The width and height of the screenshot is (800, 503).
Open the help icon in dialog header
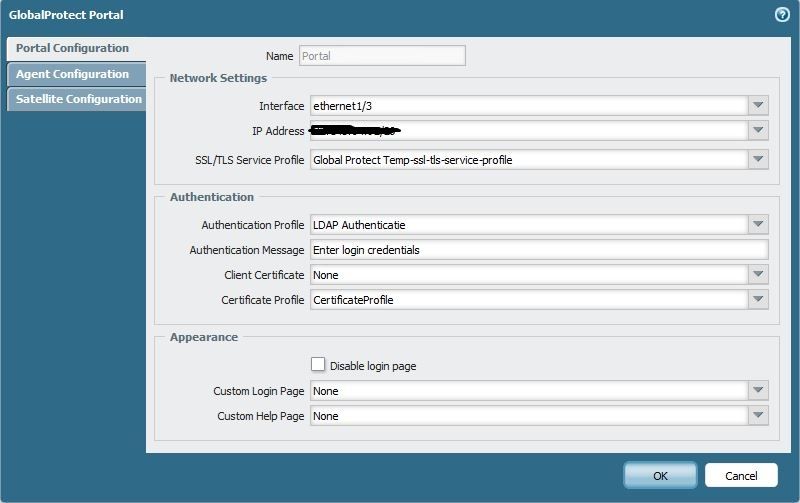tap(782, 15)
